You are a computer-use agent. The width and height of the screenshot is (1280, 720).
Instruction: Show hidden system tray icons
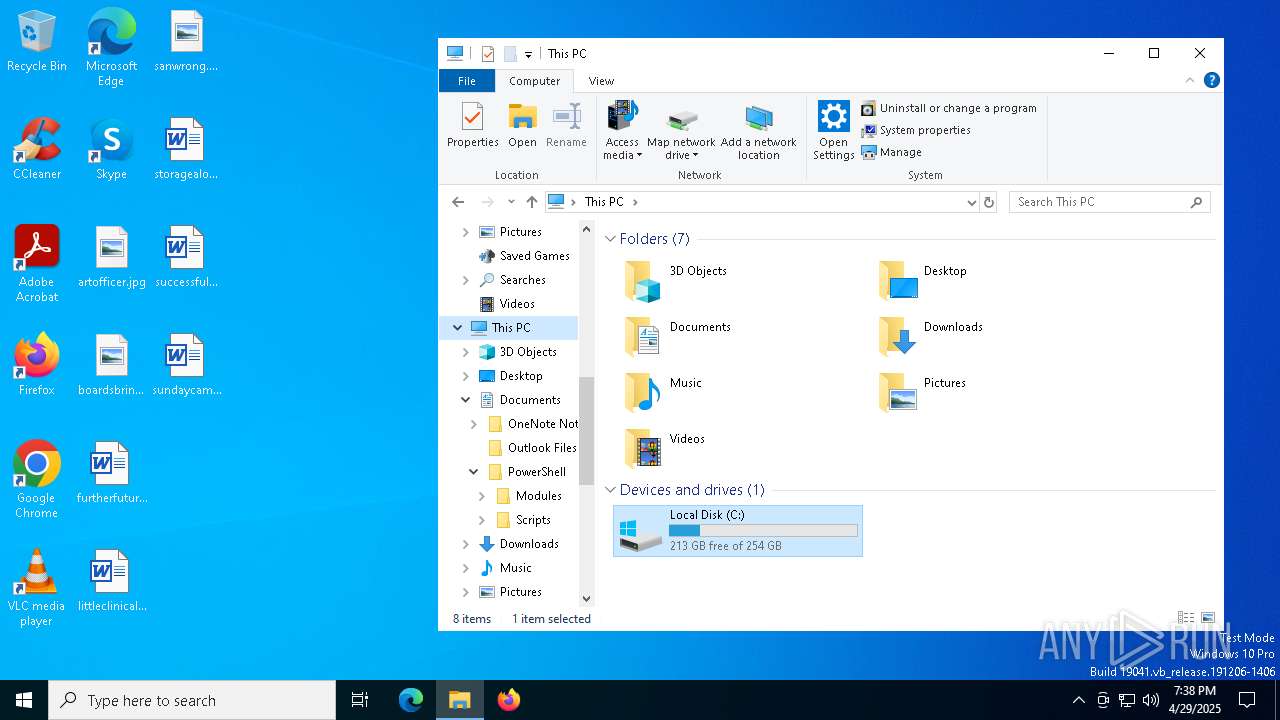[1078, 700]
